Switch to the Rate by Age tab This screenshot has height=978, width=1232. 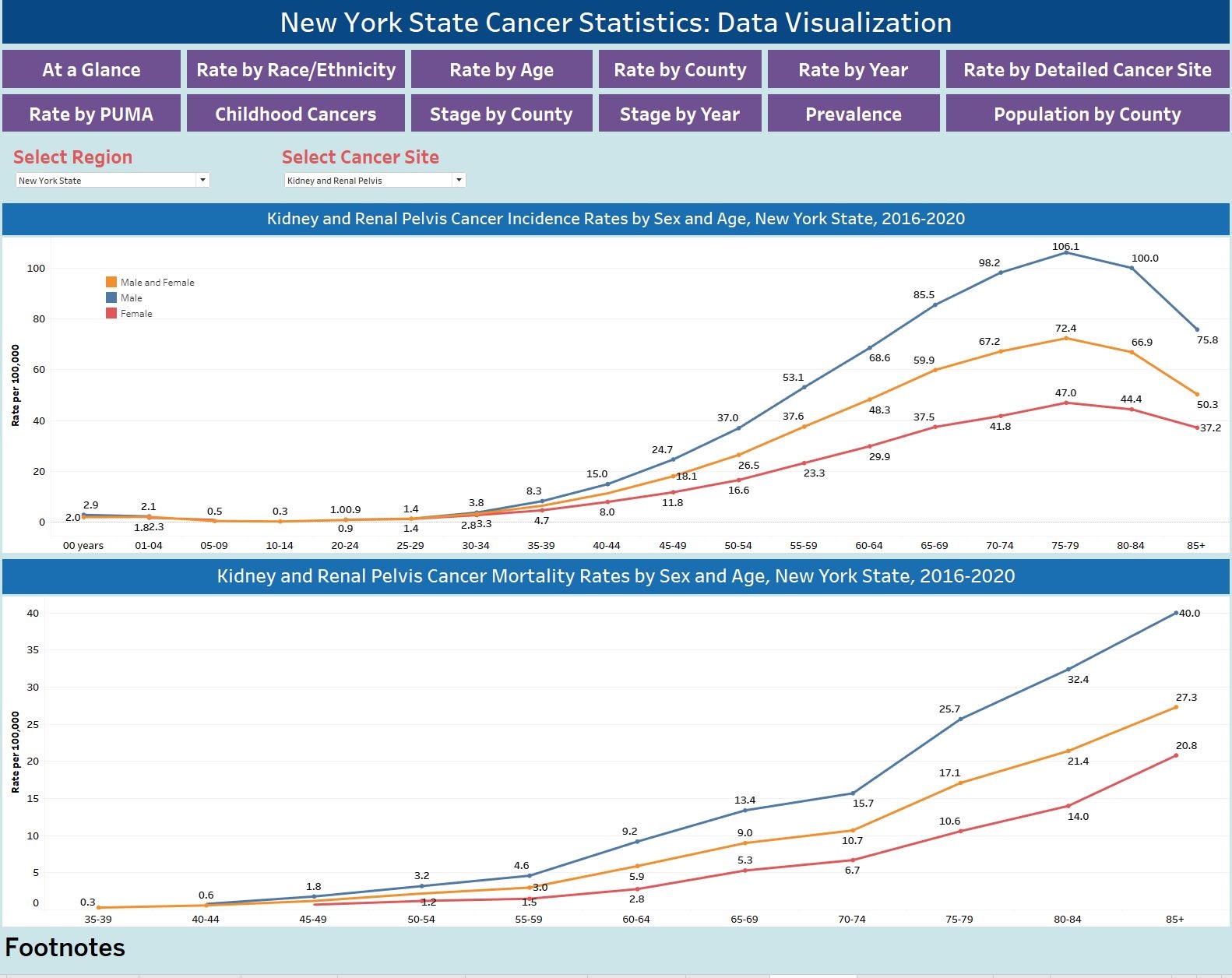(x=502, y=70)
